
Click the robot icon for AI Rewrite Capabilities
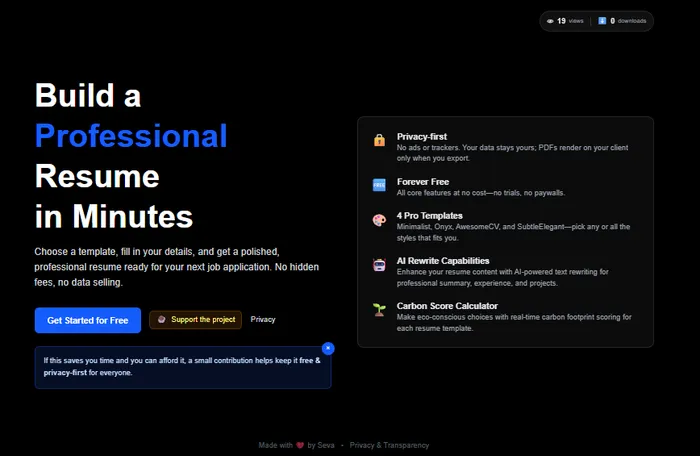(x=379, y=265)
